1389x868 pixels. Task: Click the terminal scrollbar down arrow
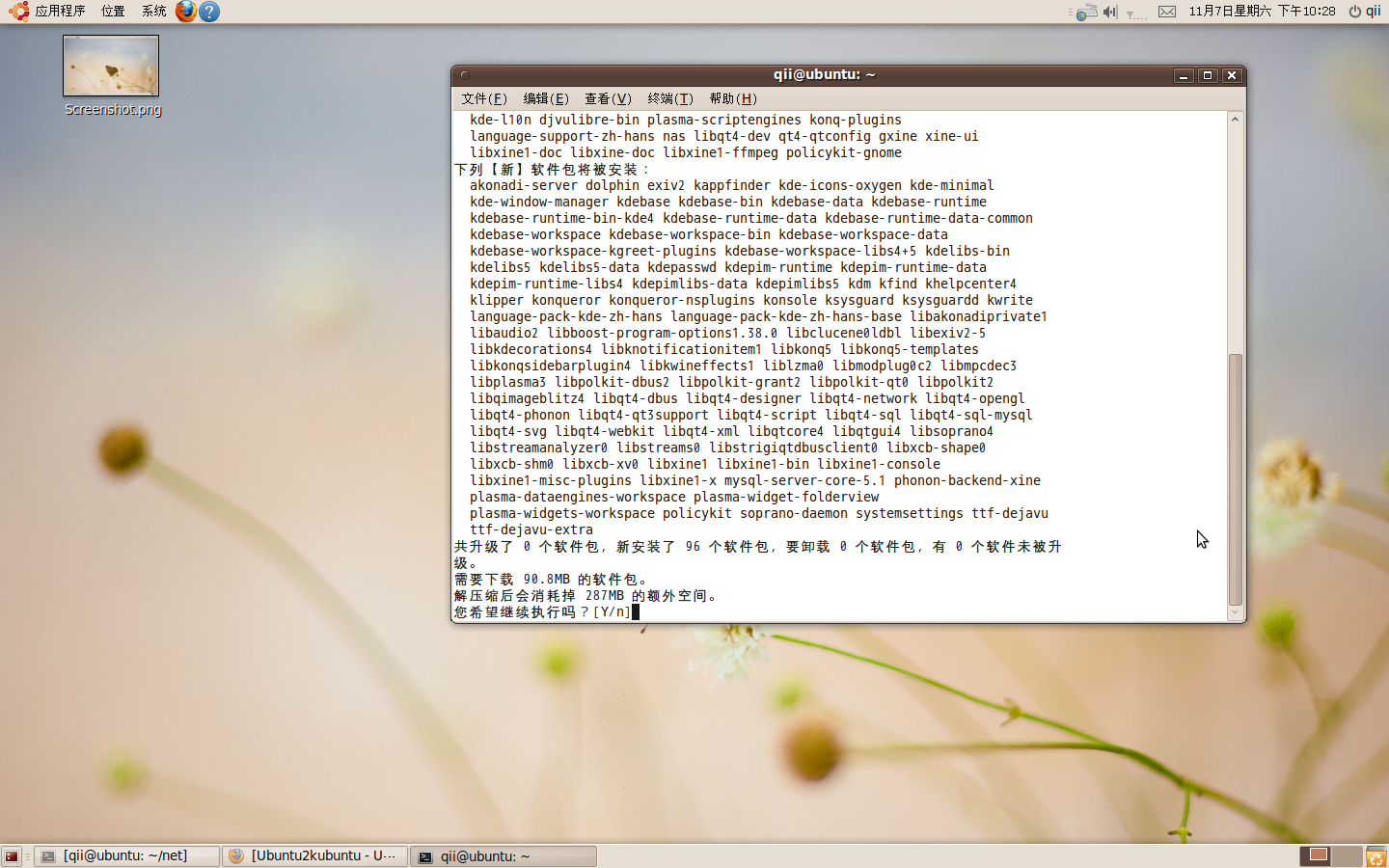1235,612
